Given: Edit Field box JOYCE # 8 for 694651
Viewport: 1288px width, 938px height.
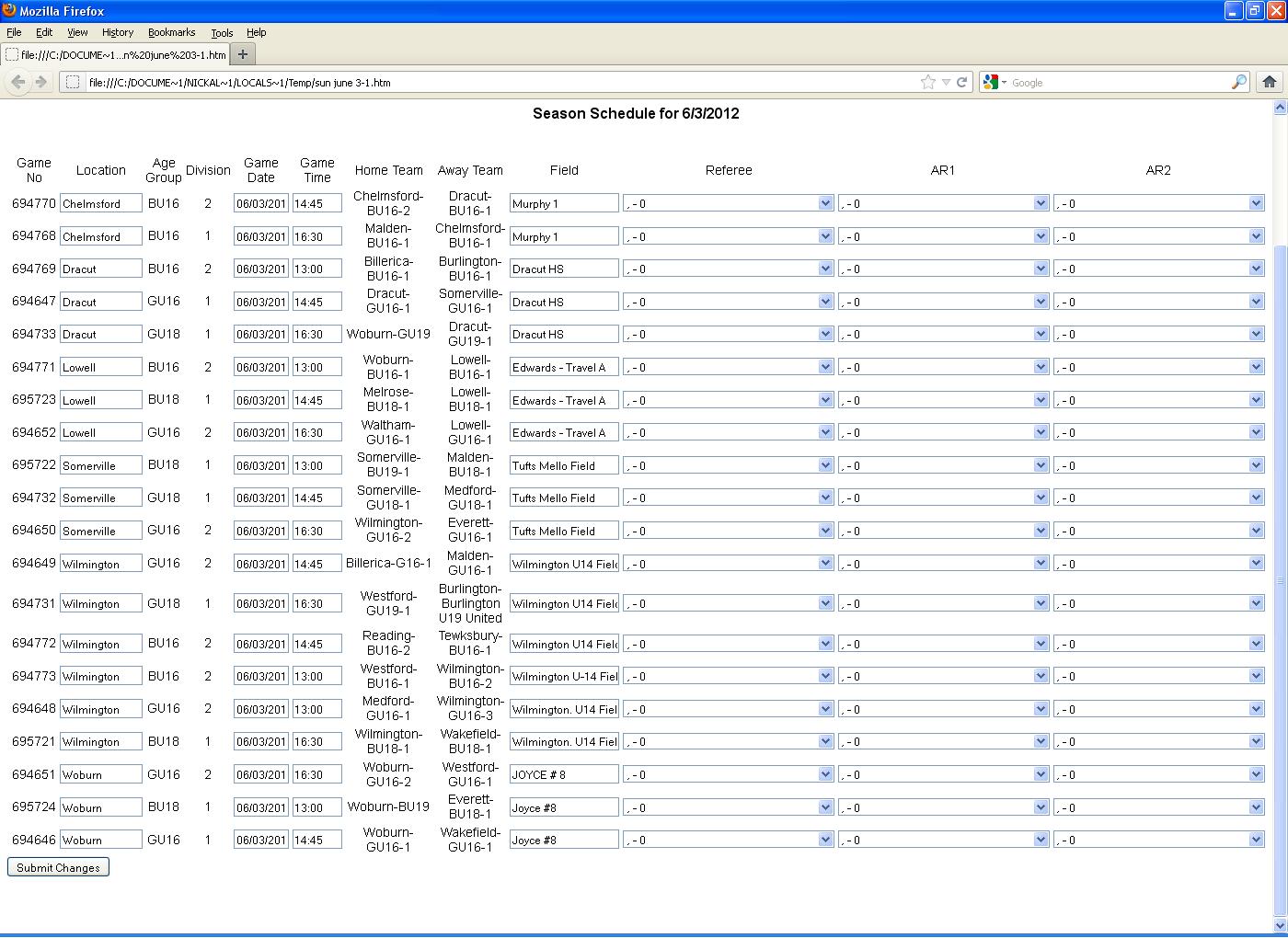Looking at the screenshot, I should click(564, 774).
